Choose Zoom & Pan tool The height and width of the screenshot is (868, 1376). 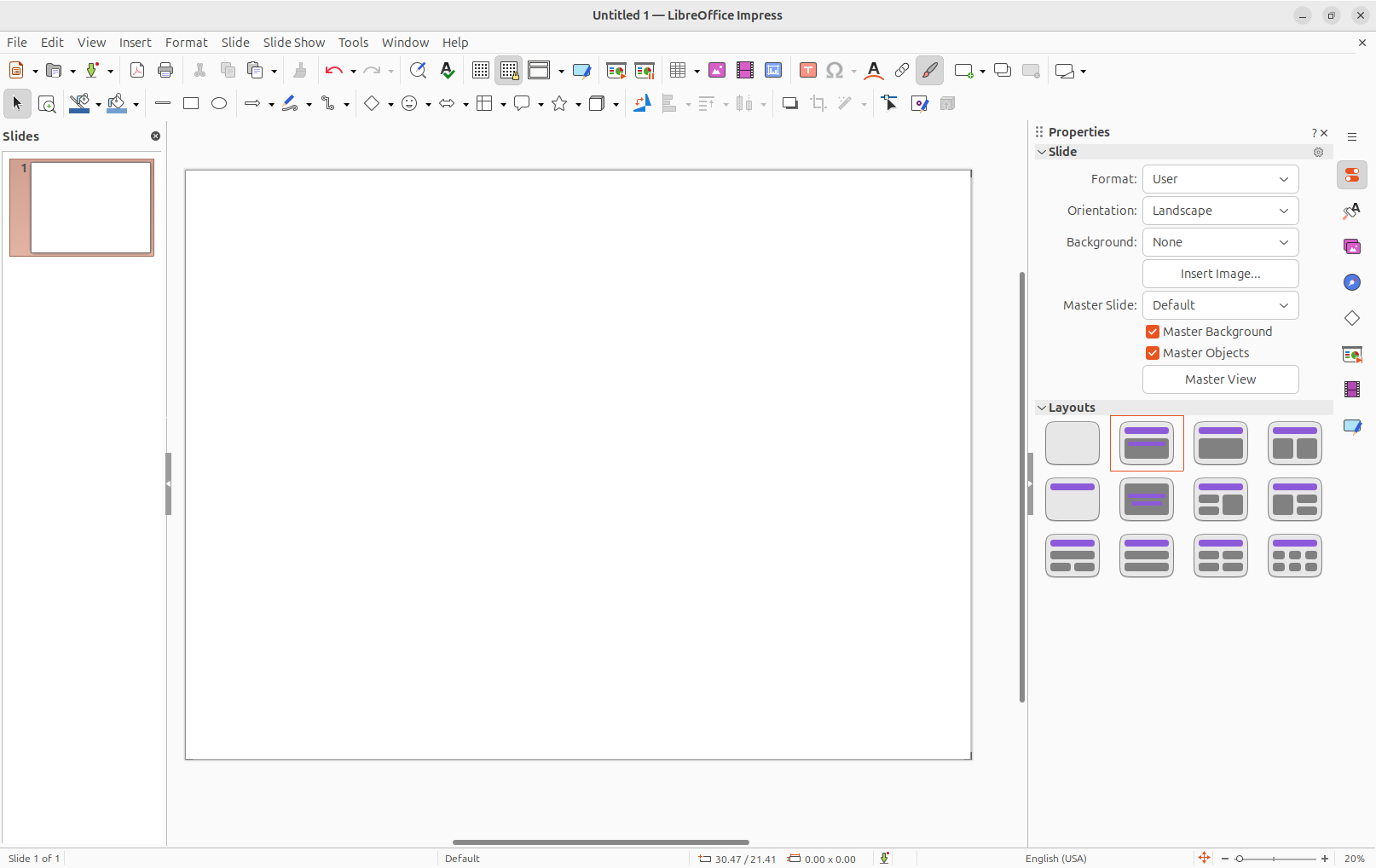pyautogui.click(x=47, y=103)
